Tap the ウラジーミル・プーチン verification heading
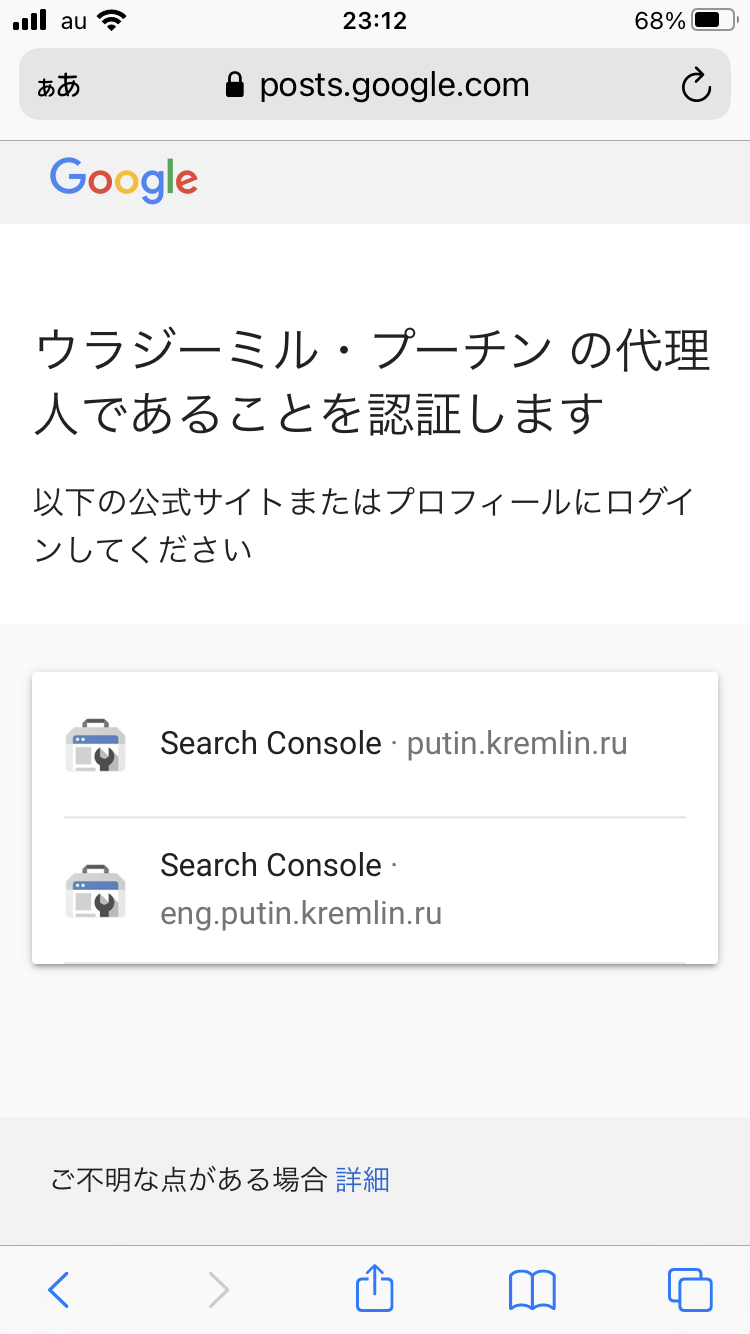Image resolution: width=750 pixels, height=1334 pixels. (x=372, y=382)
